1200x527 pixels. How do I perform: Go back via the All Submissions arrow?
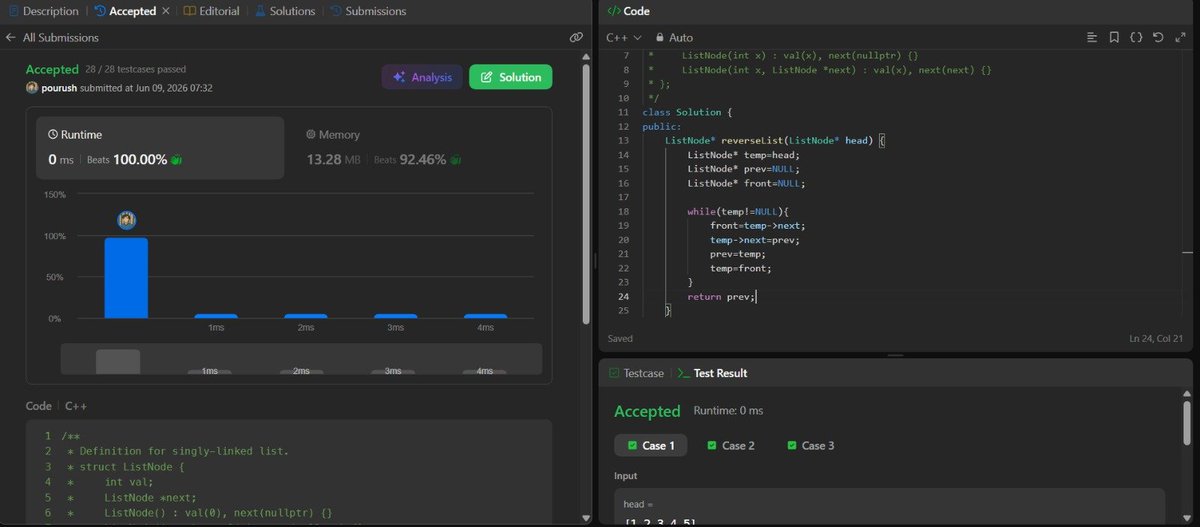coord(11,37)
